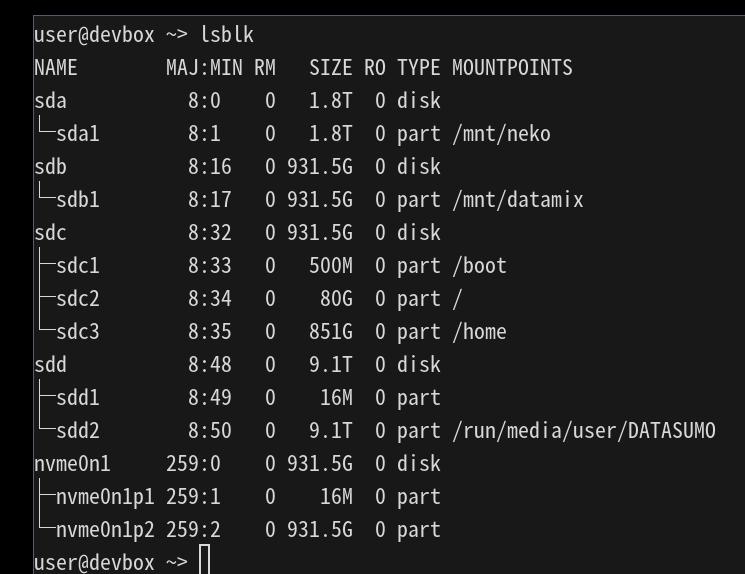Click the sdc1 partition name
This screenshot has width=745, height=574.
pos(78,266)
